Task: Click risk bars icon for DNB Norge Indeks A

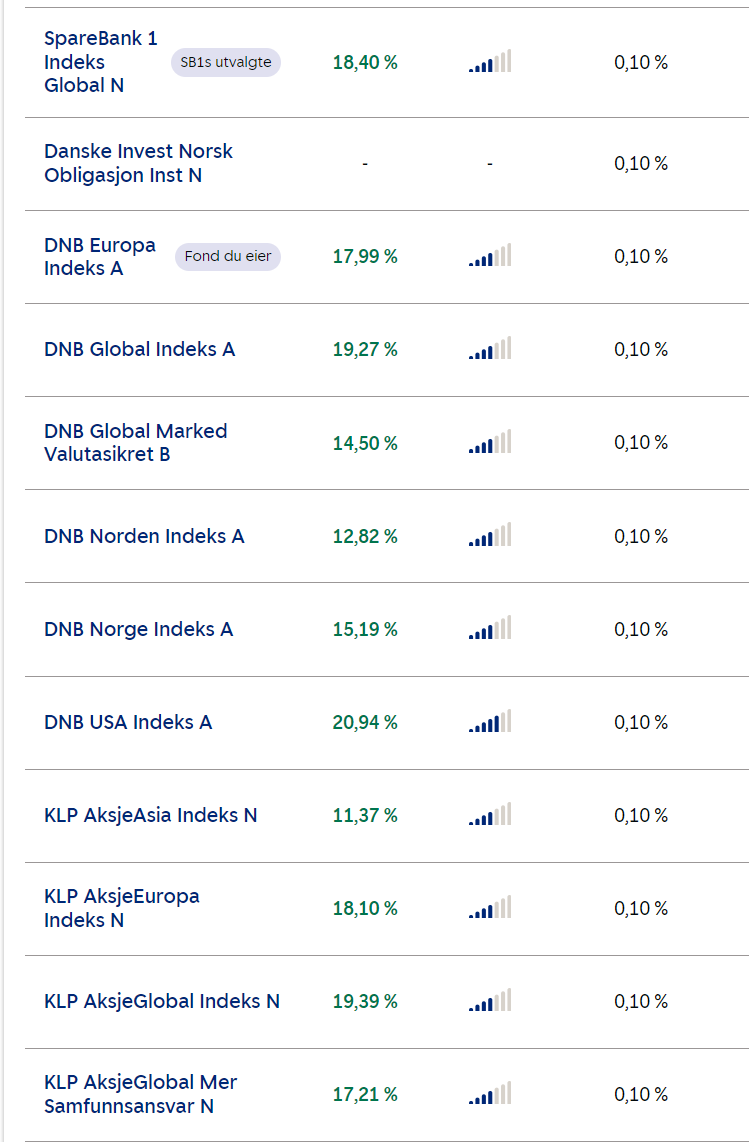Action: [x=490, y=628]
